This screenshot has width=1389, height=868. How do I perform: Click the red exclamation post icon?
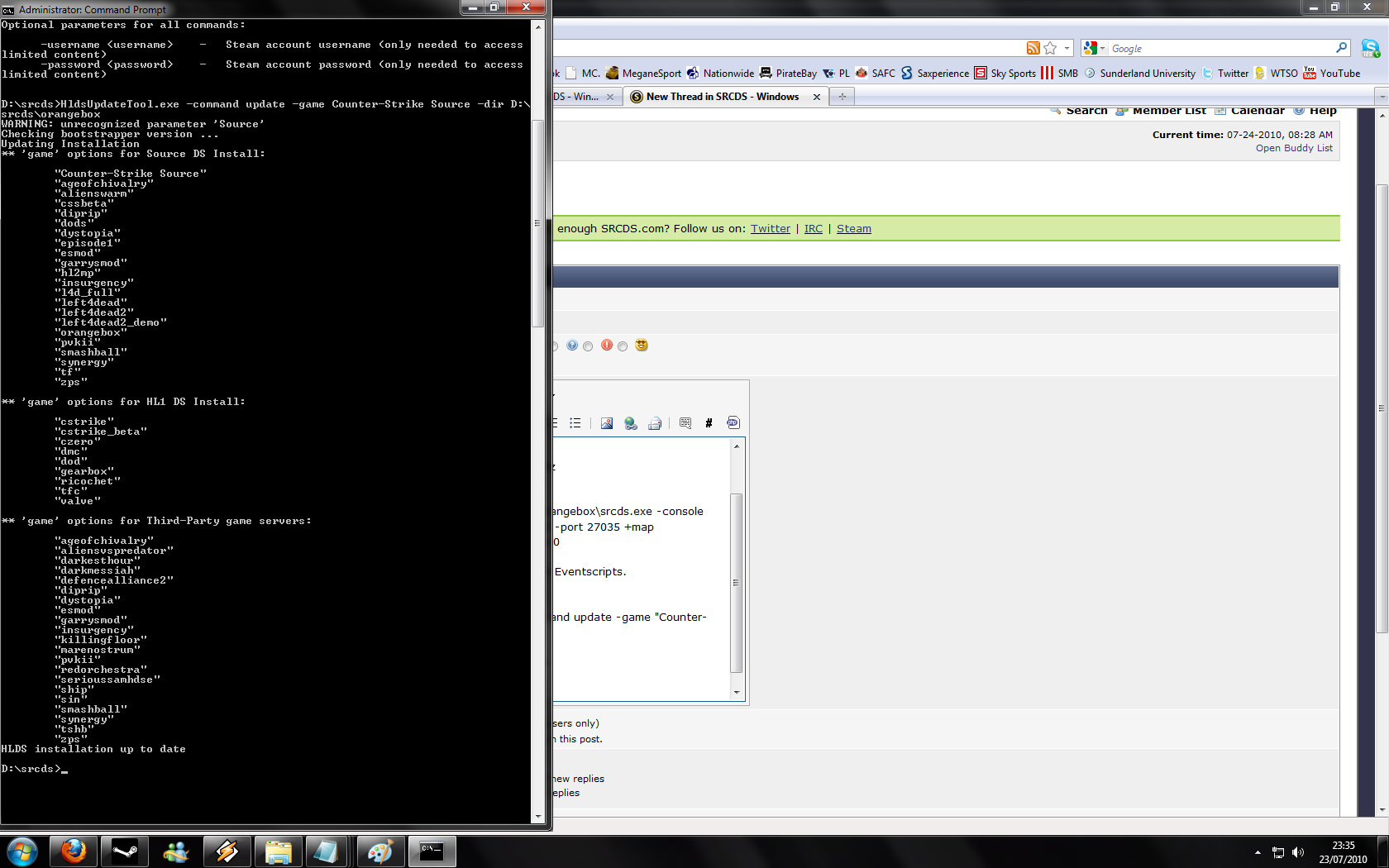pyautogui.click(x=607, y=346)
